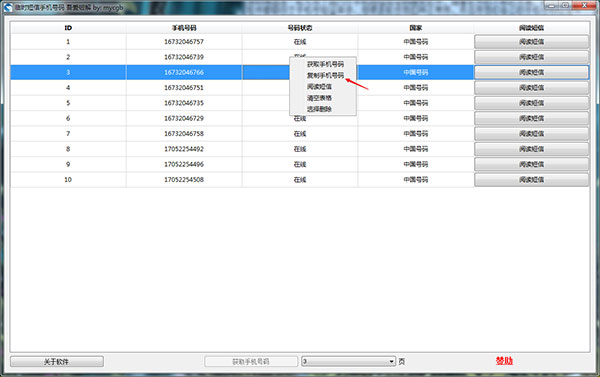This screenshot has height=377, width=600.
Task: Click 中国号码 country cell in row 5
Action: coord(416,103)
